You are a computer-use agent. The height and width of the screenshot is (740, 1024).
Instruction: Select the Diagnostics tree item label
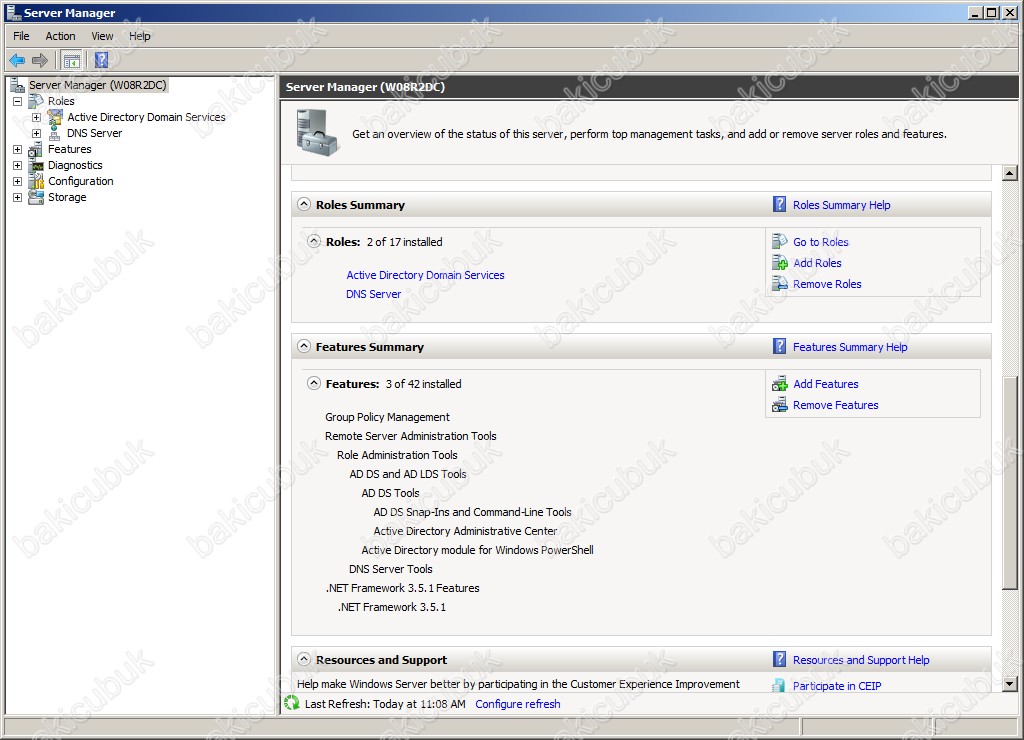[x=75, y=165]
